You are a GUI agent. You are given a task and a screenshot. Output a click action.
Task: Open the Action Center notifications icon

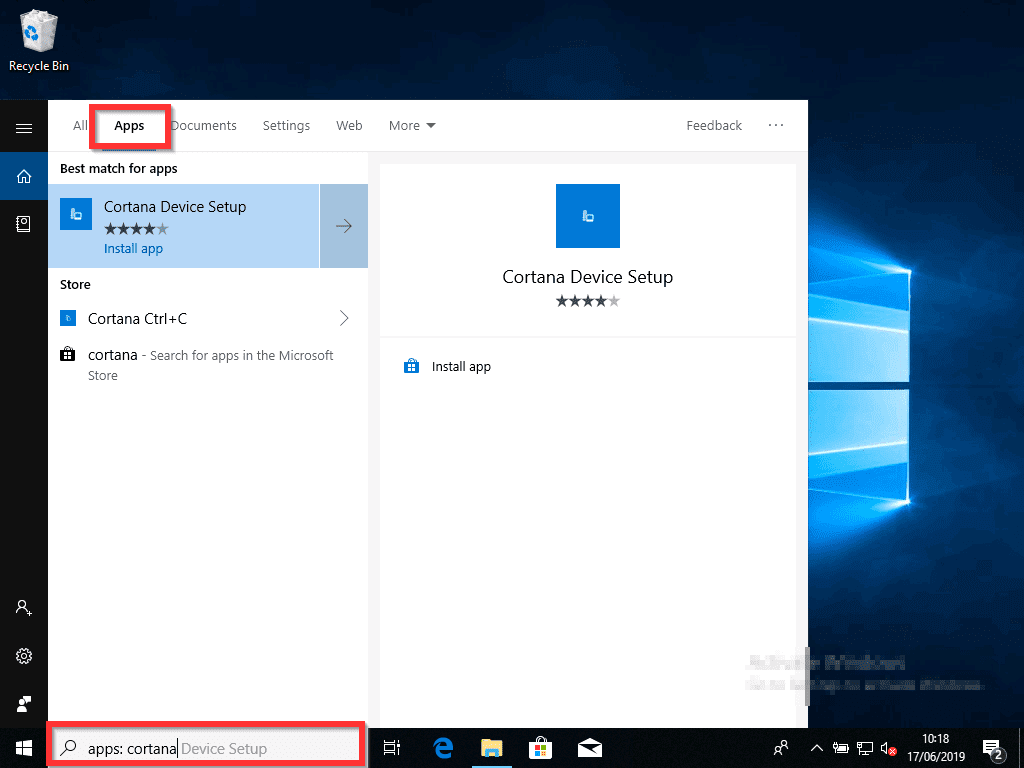click(992, 748)
